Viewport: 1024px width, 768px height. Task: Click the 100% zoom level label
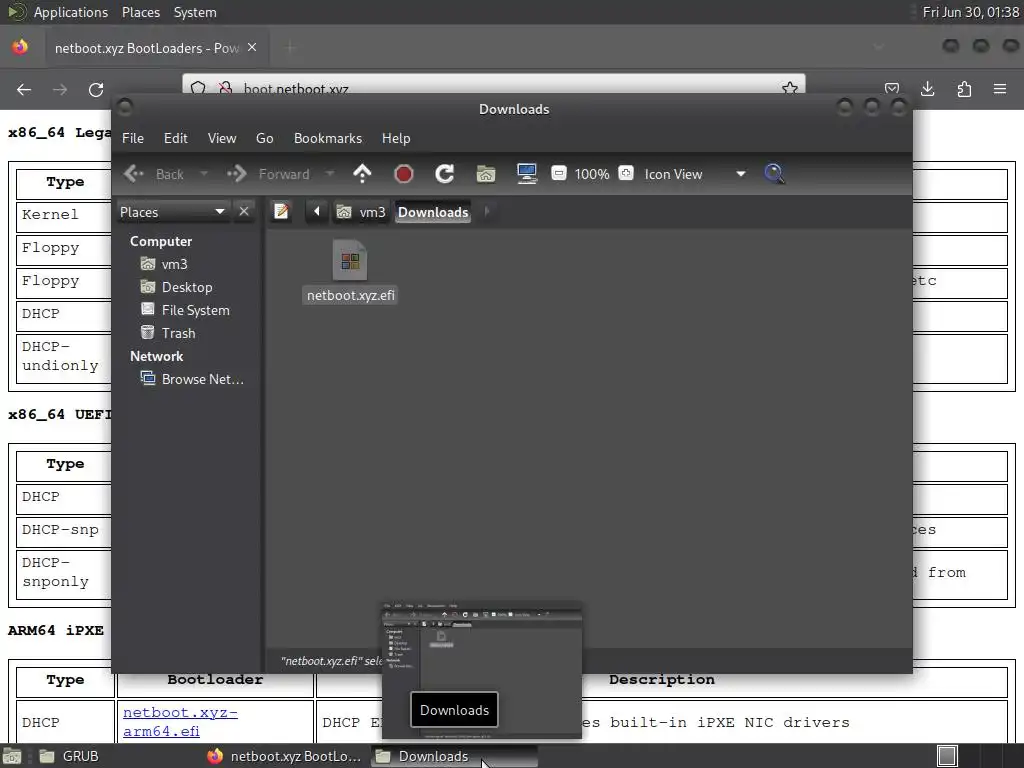tap(592, 174)
